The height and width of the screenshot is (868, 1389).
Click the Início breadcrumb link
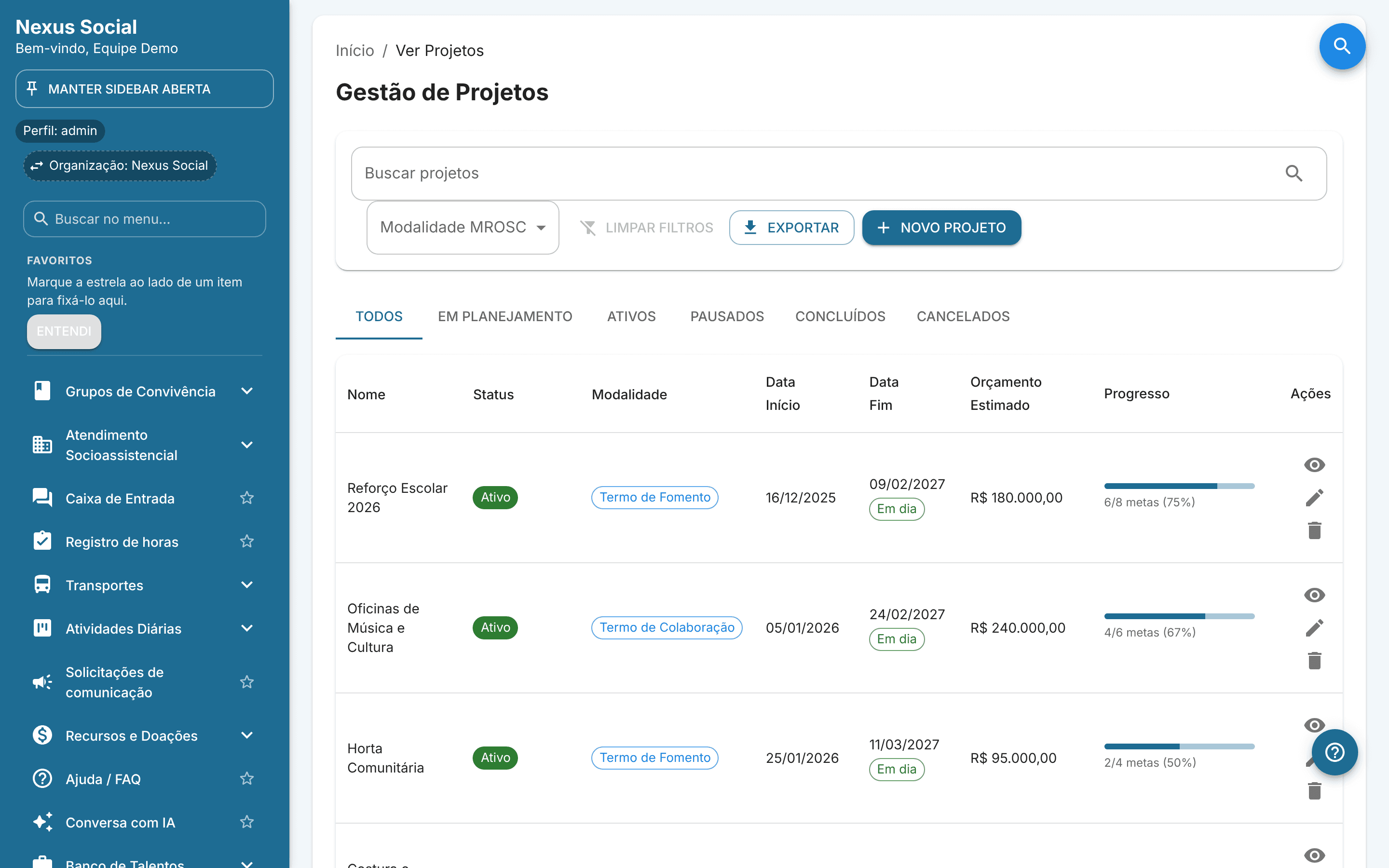click(354, 51)
